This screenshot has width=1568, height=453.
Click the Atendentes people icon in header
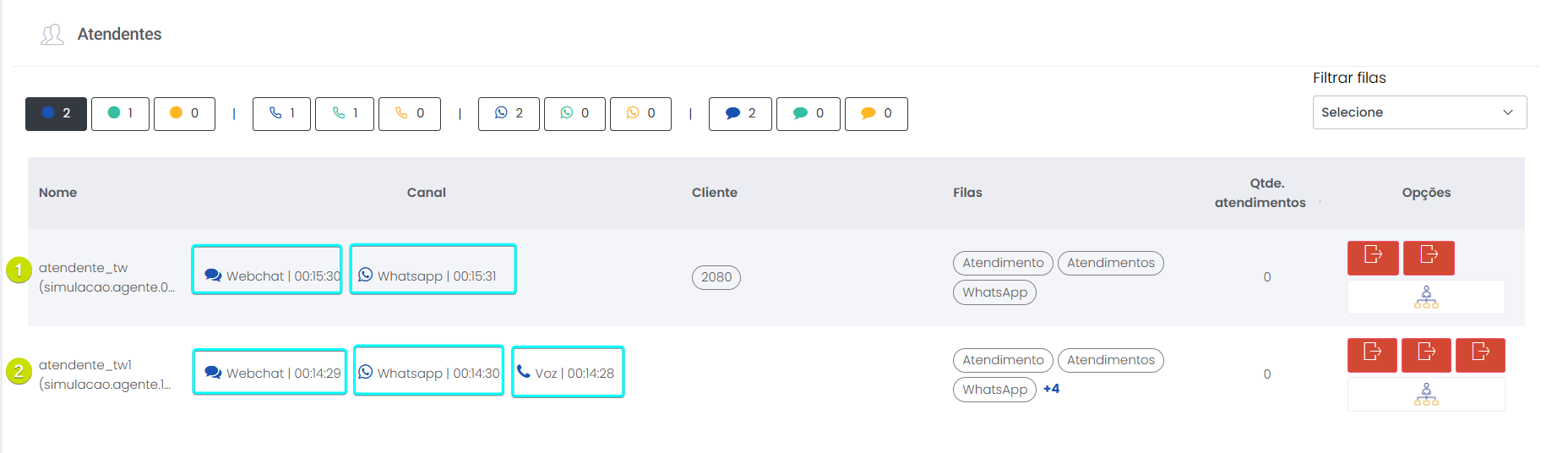[52, 35]
